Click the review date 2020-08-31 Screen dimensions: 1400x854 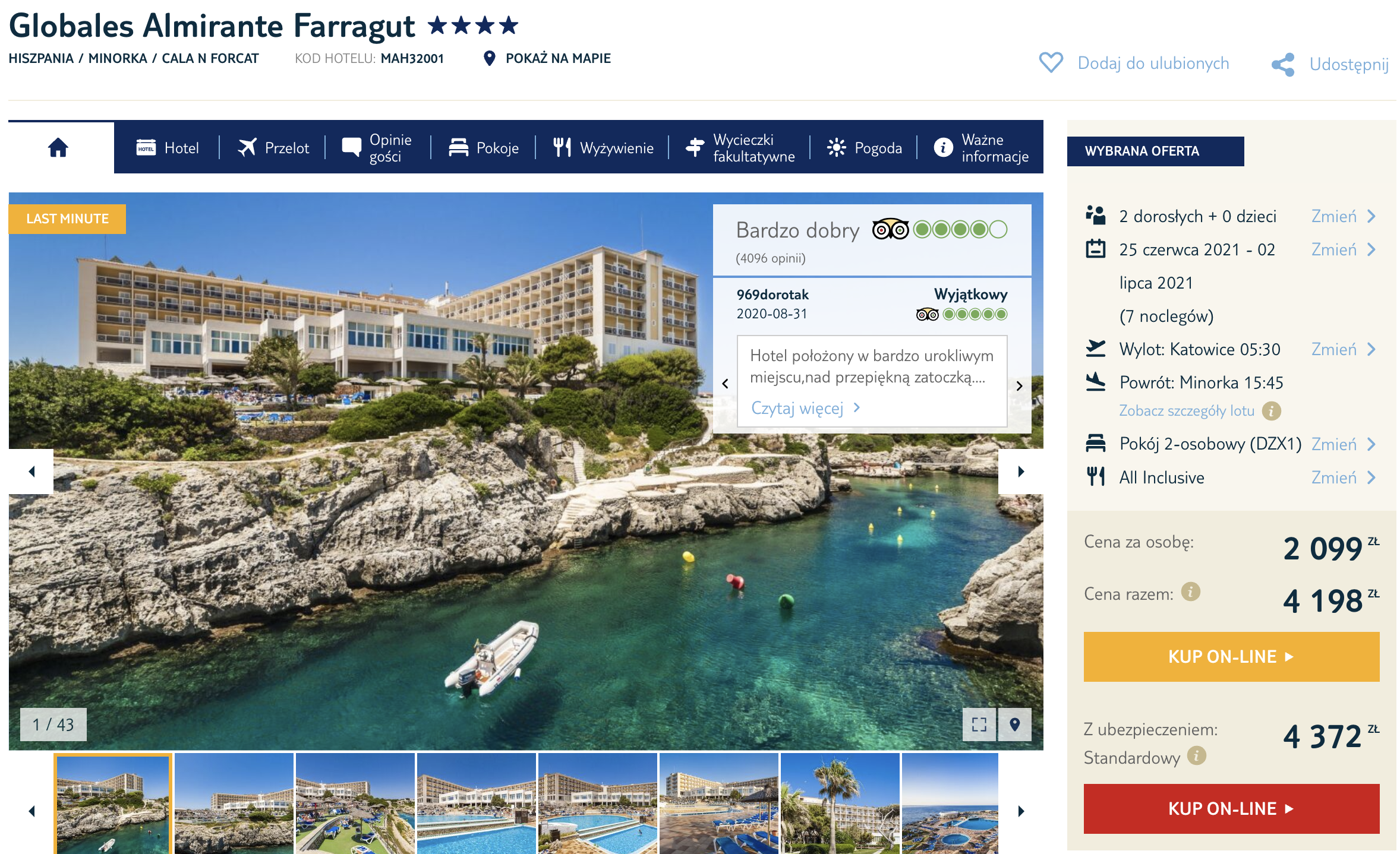pyautogui.click(x=772, y=314)
